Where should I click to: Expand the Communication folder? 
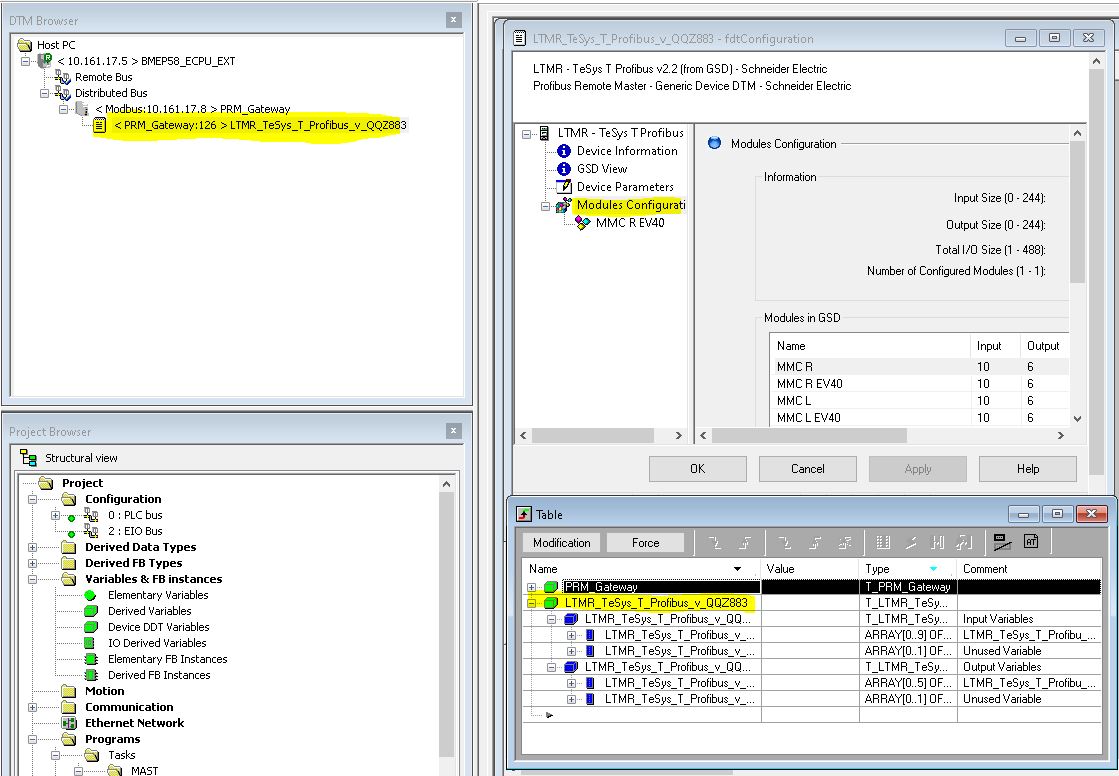(x=32, y=707)
